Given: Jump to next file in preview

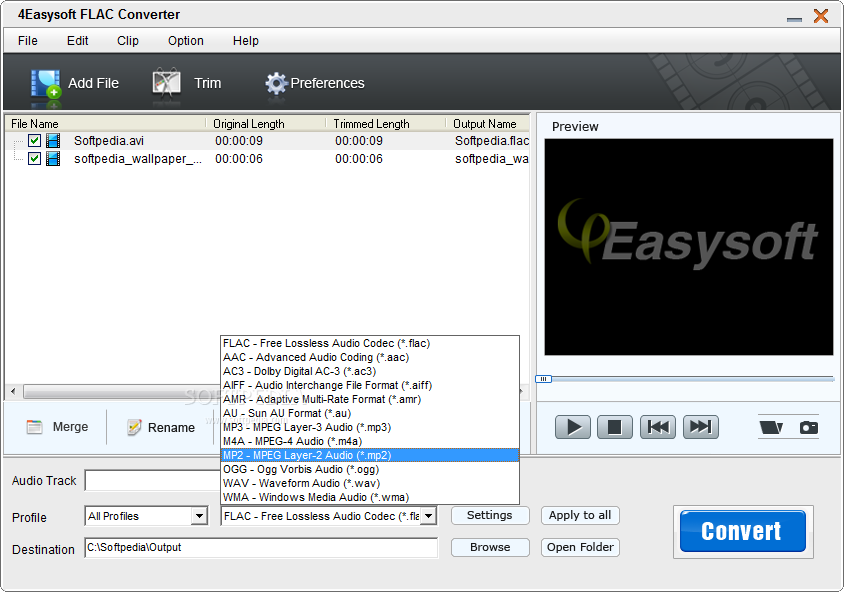Looking at the screenshot, I should point(701,427).
